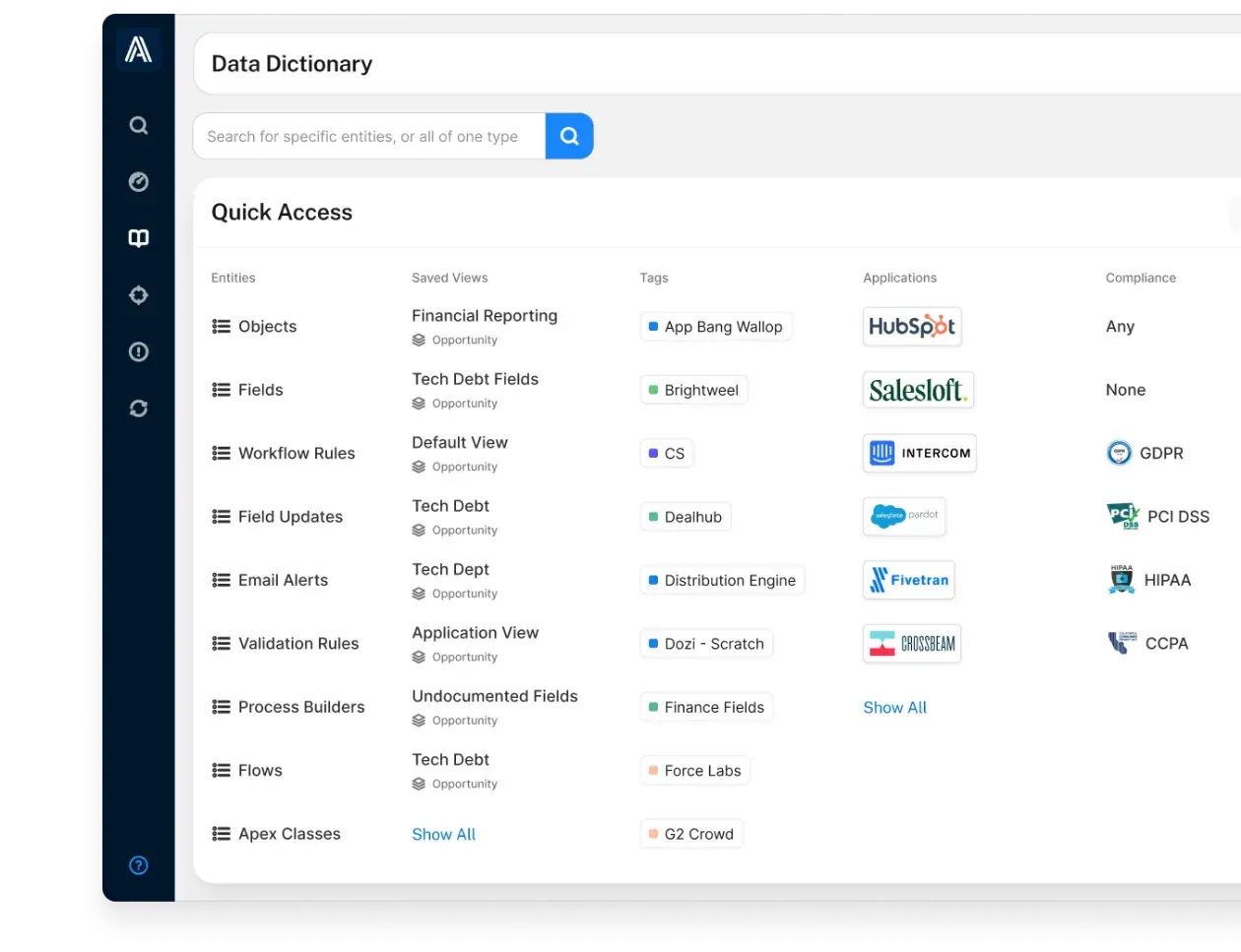Image resolution: width=1241 pixels, height=952 pixels.
Task: Open the alert exclamation icon in sidebar
Action: pos(139,351)
